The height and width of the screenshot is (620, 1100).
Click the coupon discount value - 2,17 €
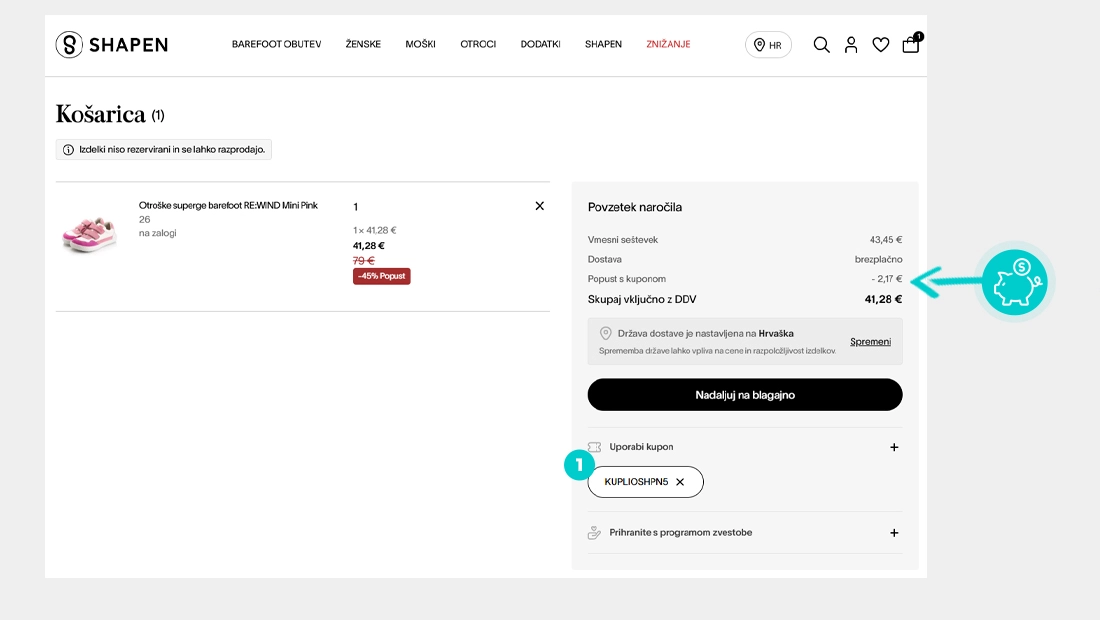pos(887,279)
